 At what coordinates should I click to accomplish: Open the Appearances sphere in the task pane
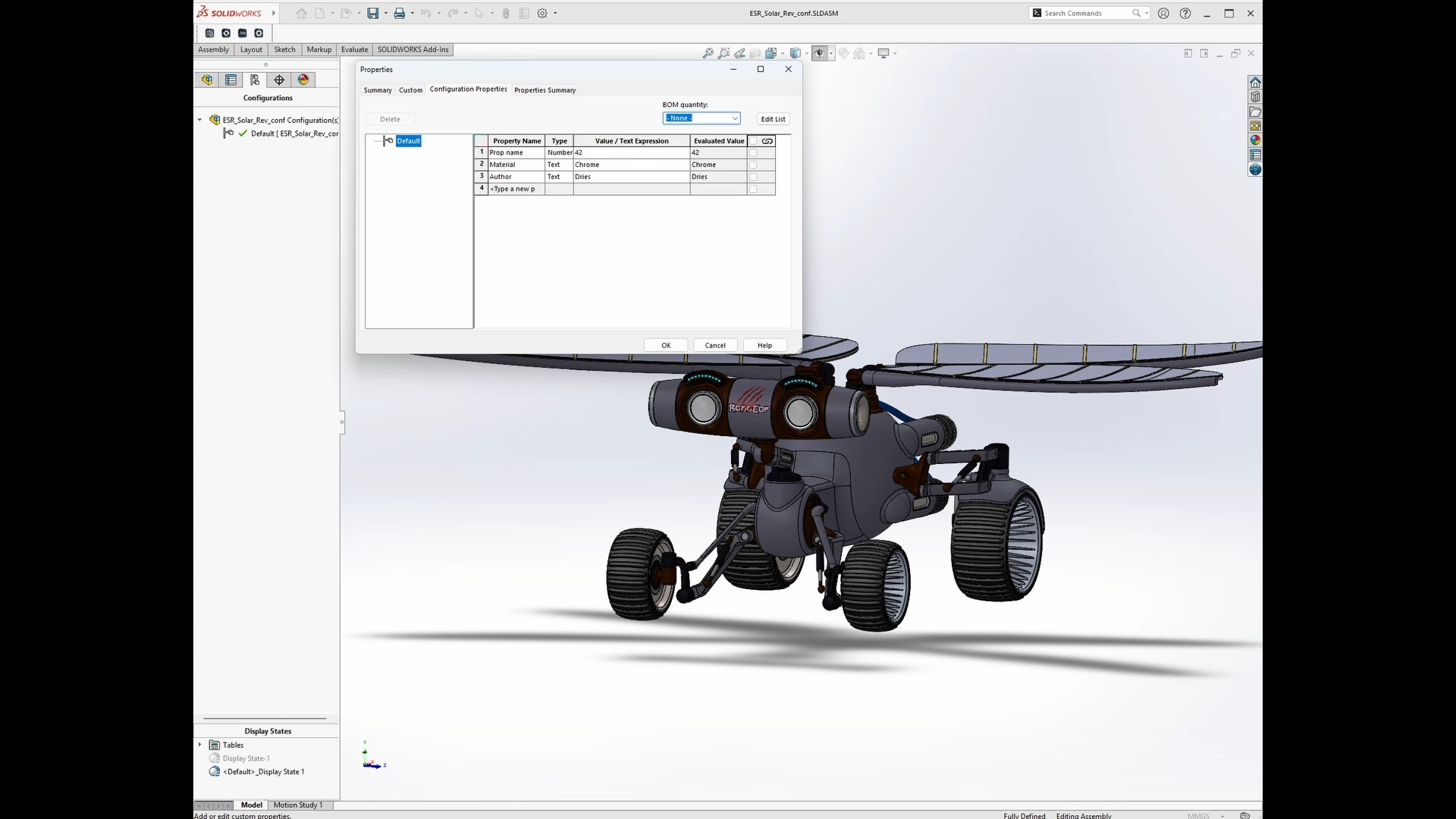coord(1255,140)
